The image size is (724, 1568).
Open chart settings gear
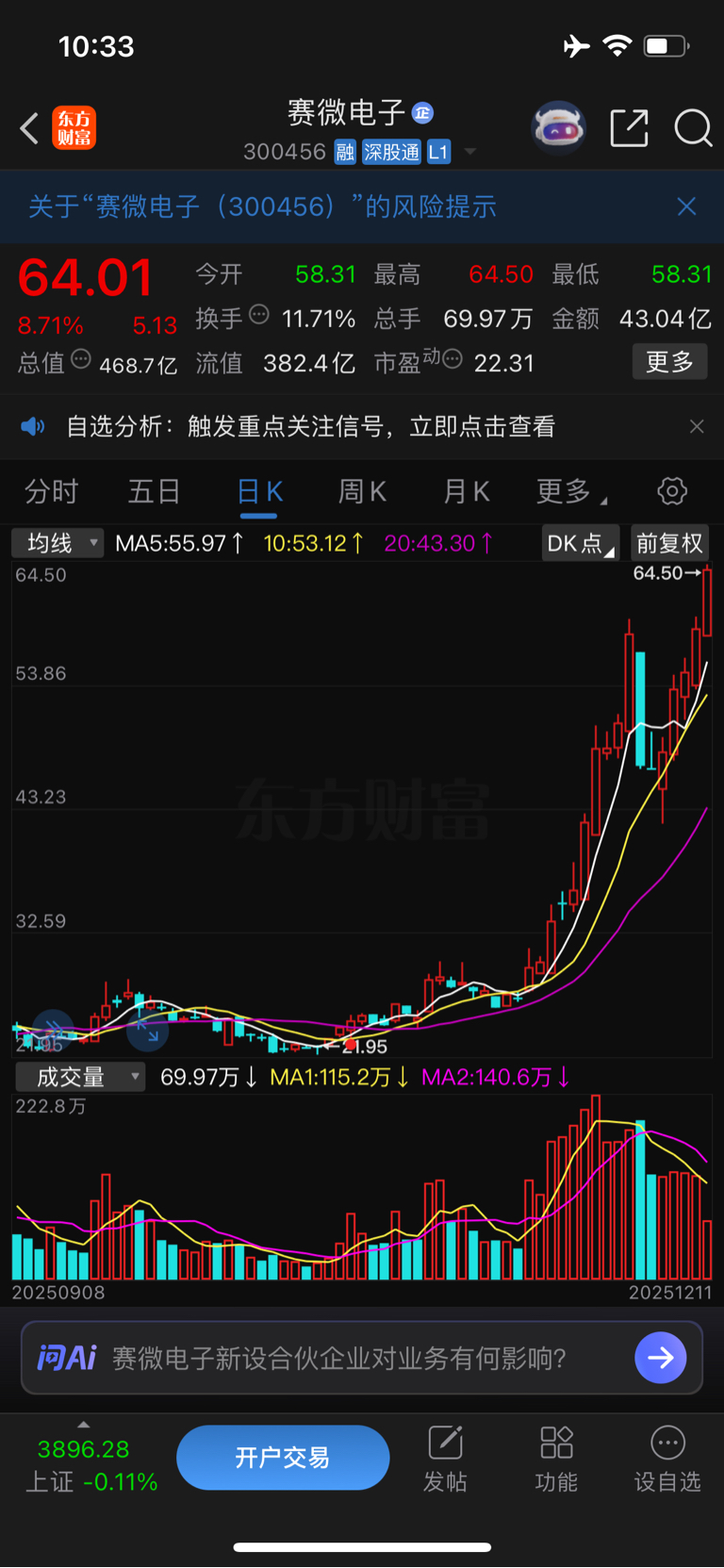pos(672,491)
